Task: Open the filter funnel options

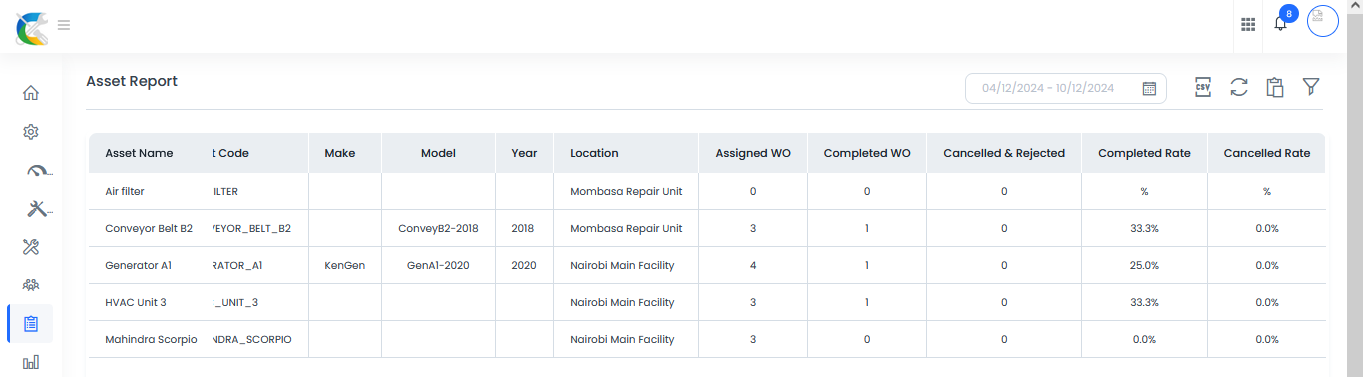Action: click(1311, 87)
